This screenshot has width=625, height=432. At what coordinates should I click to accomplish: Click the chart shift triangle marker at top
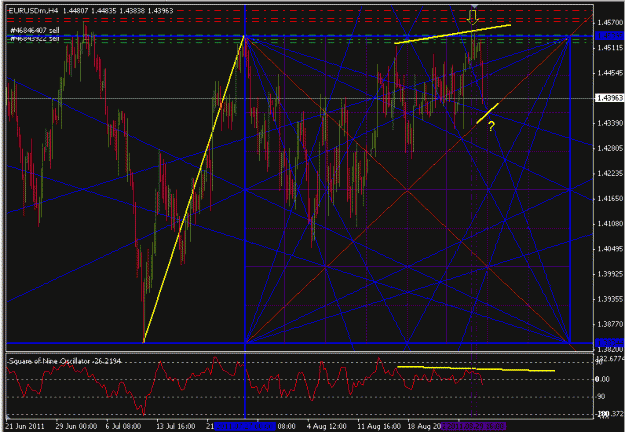point(474,6)
